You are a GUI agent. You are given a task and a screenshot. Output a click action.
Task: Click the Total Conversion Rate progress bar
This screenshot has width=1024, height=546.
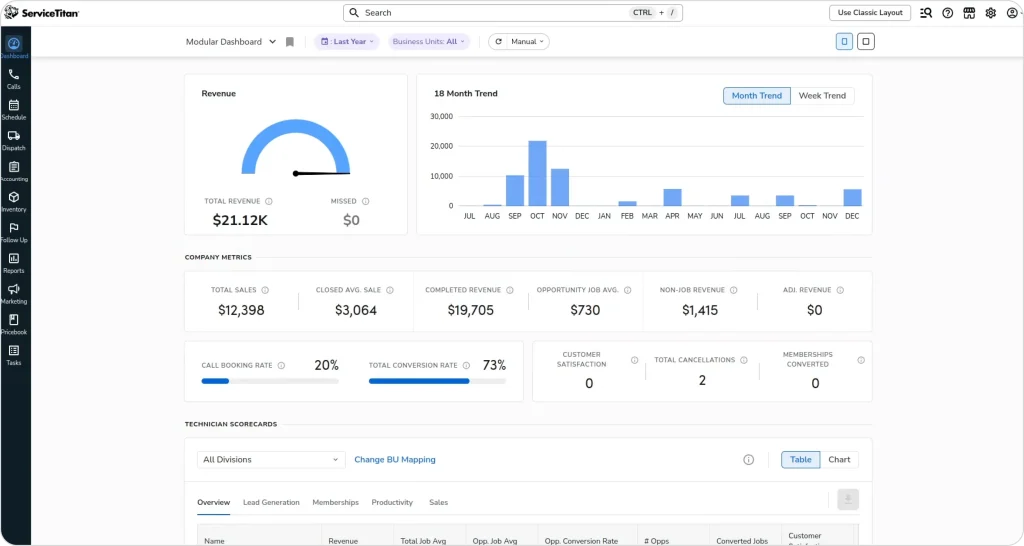[x=437, y=381]
